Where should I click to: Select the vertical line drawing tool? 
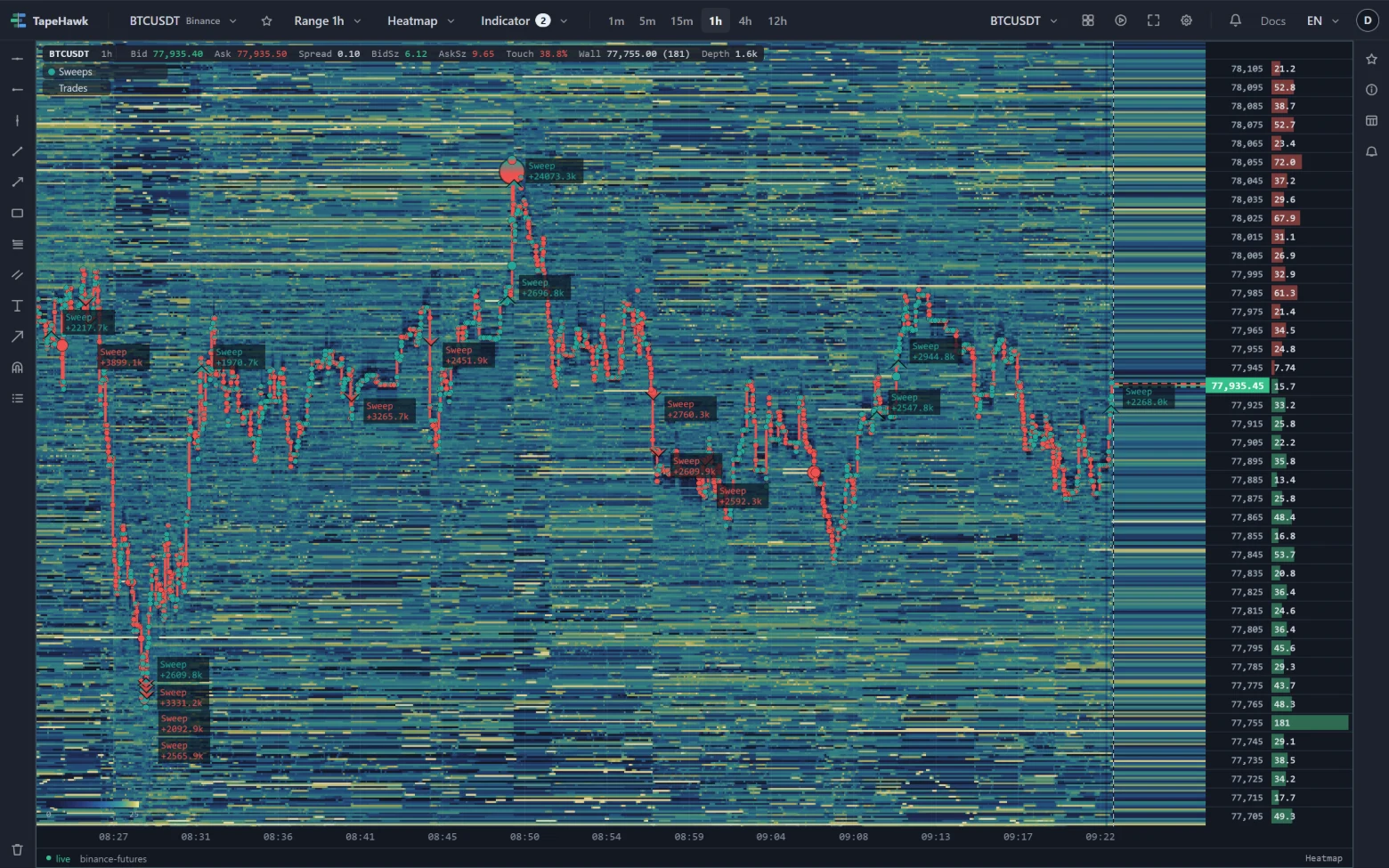(17, 120)
